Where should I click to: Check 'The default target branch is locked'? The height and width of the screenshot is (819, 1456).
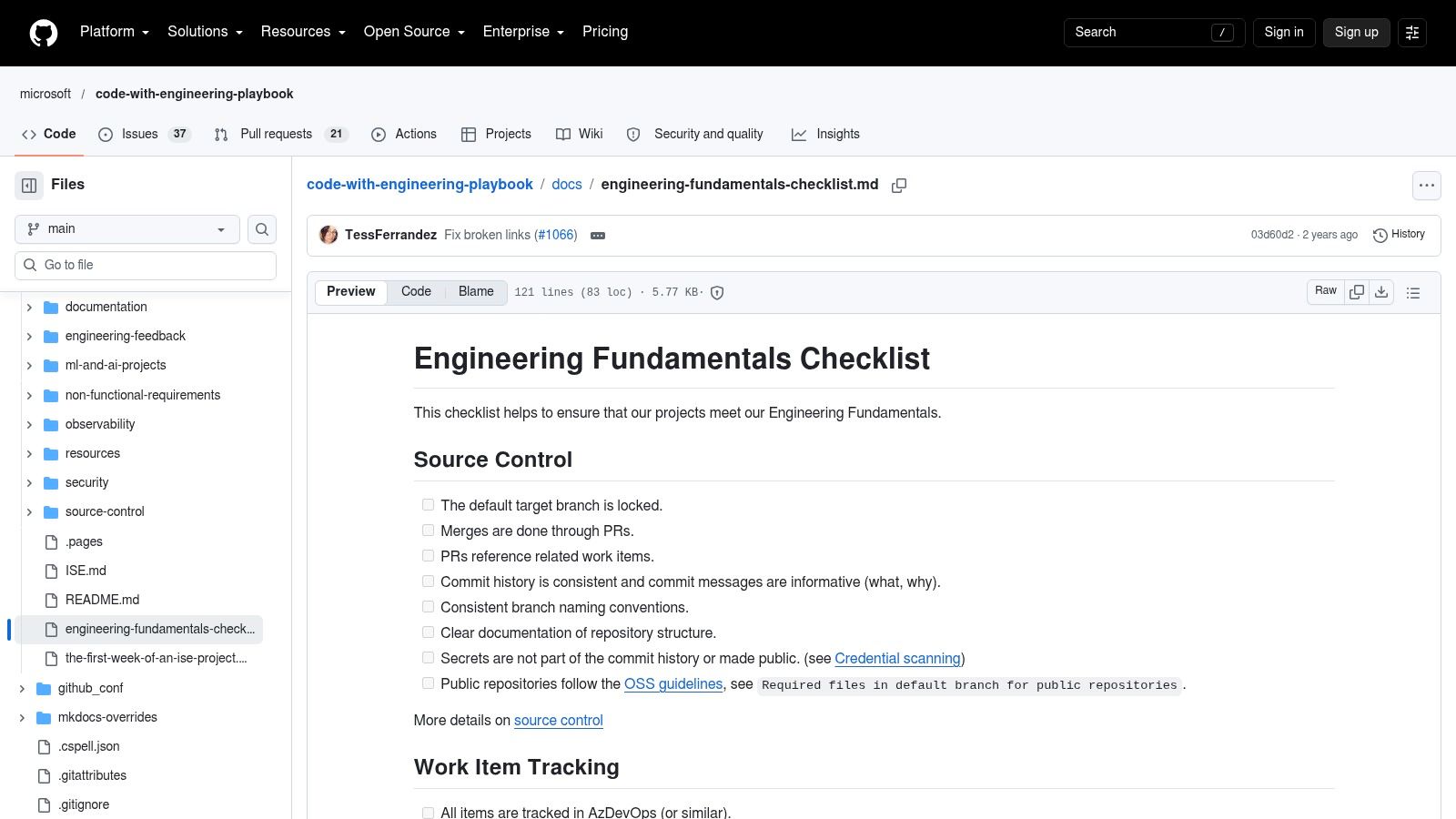pyautogui.click(x=428, y=504)
